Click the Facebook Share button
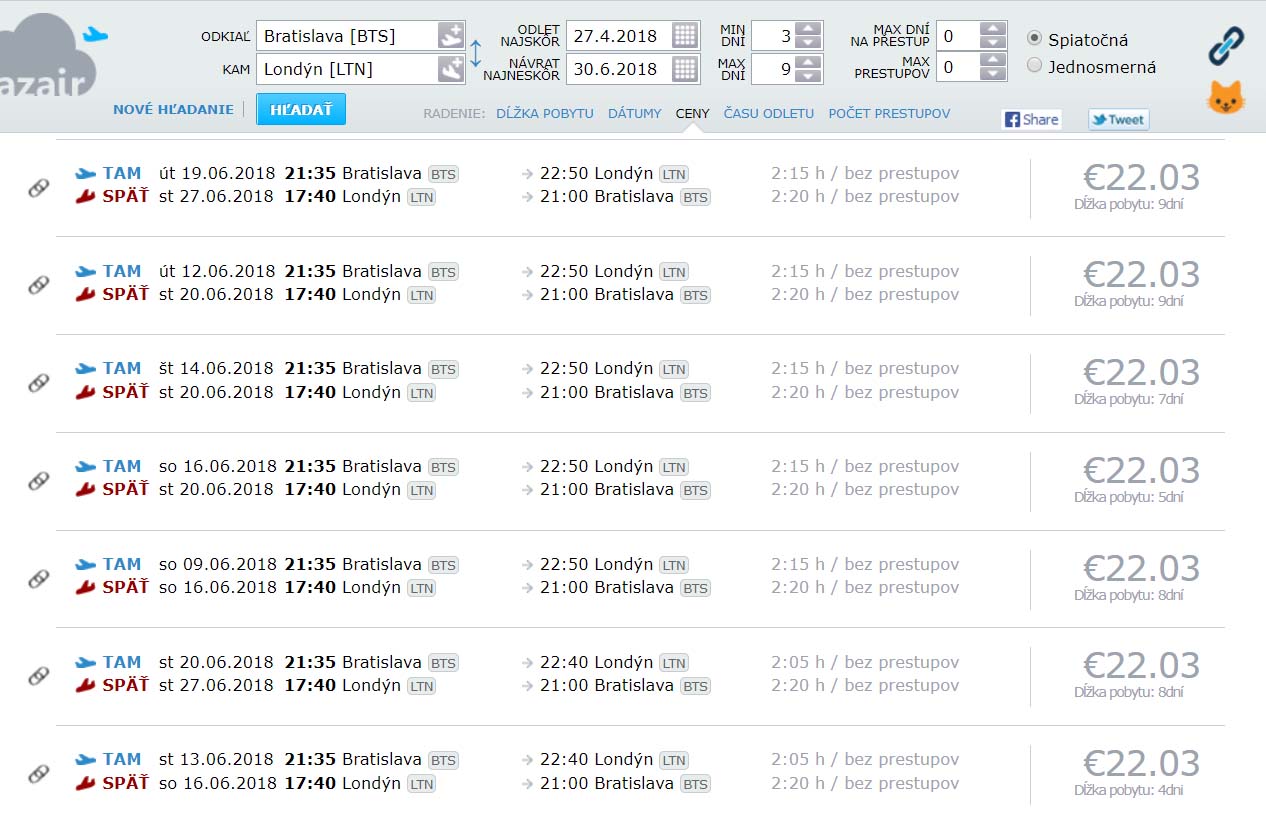This screenshot has height=819, width=1266. [x=1031, y=119]
